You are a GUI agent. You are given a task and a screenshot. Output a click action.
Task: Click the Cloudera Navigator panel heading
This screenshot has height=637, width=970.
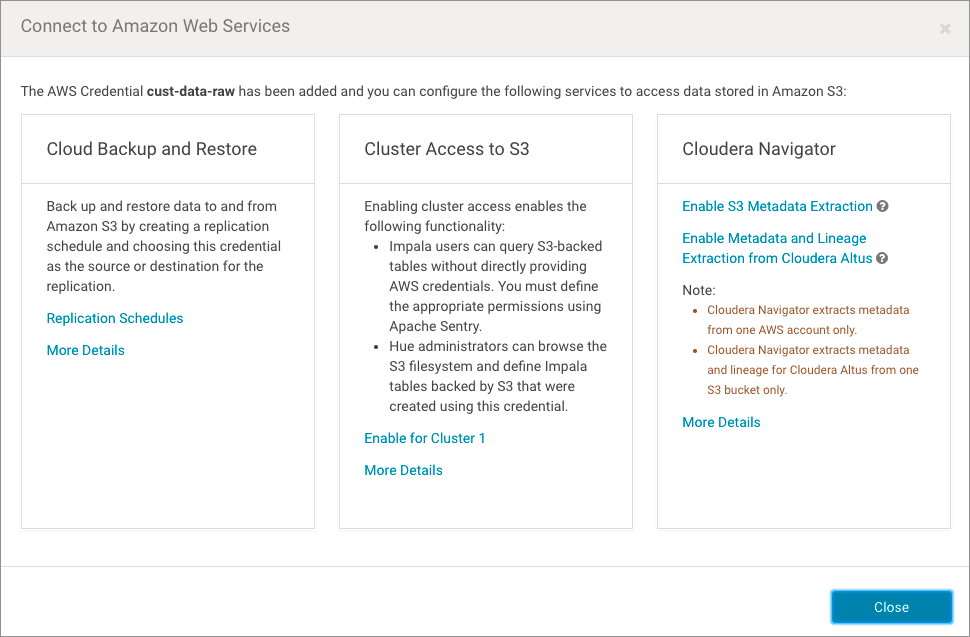tap(759, 149)
